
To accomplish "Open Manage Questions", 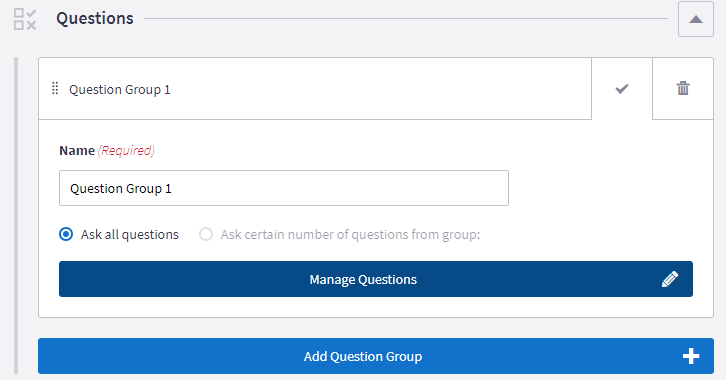I will tap(376, 279).
